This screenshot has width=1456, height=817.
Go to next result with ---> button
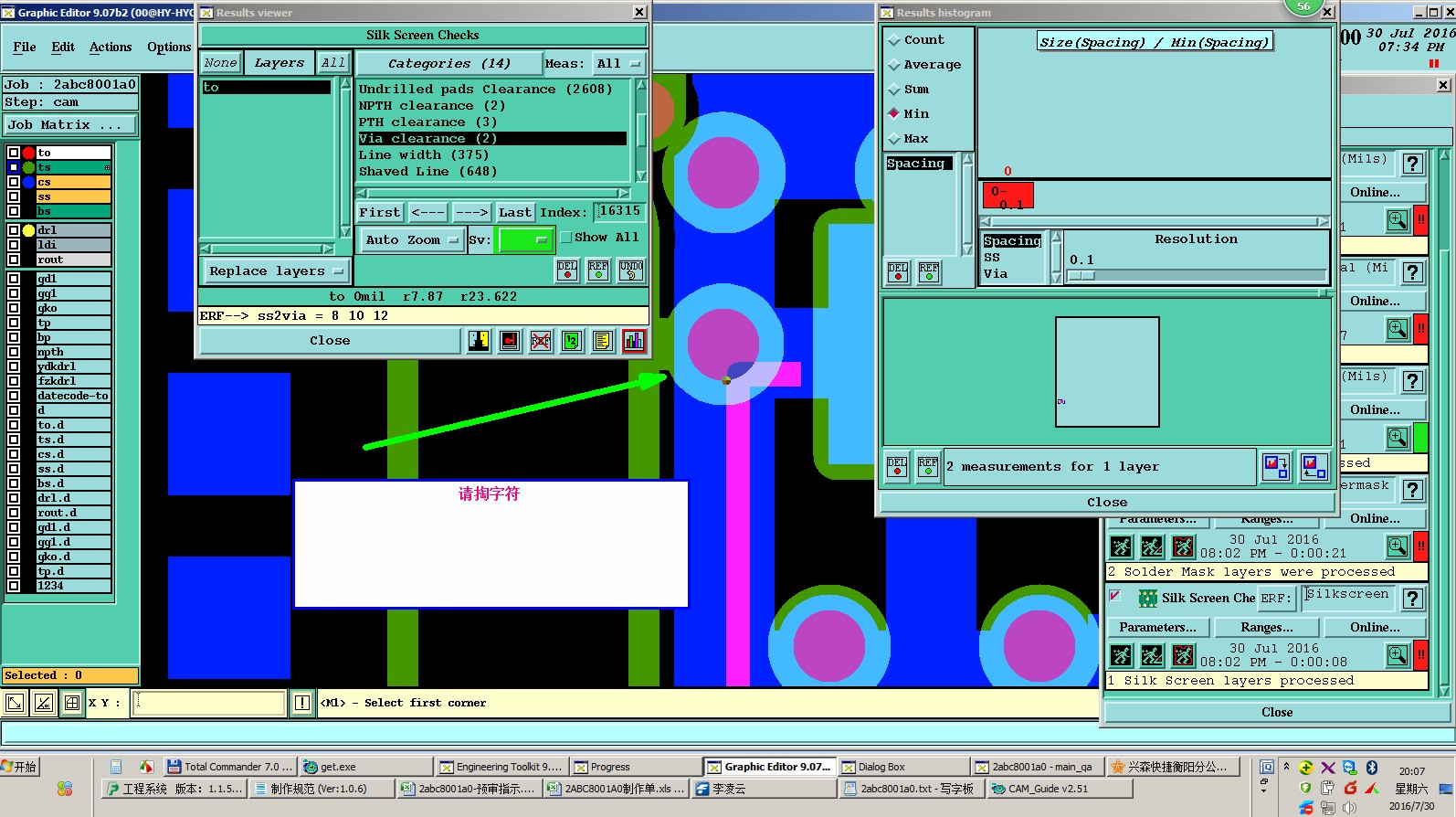[x=472, y=213]
